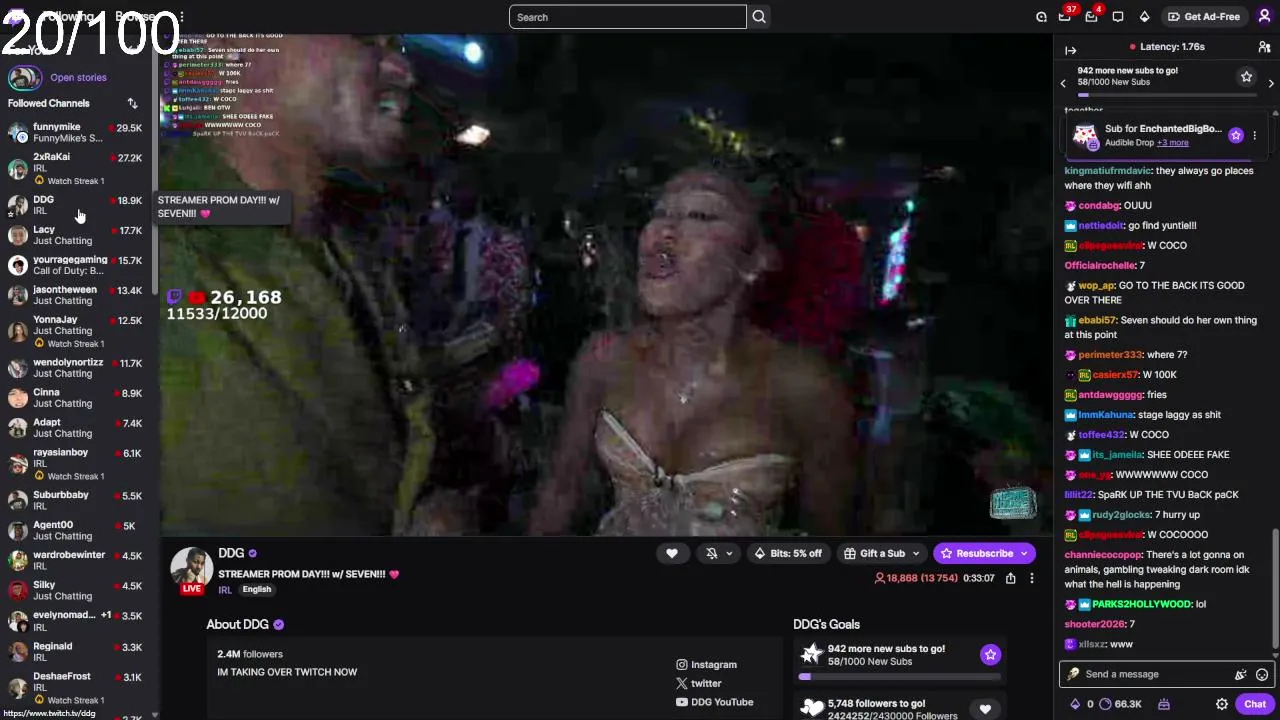The width and height of the screenshot is (1280, 720).
Task: Click the purple star beside Audible Drop
Action: click(1236, 135)
